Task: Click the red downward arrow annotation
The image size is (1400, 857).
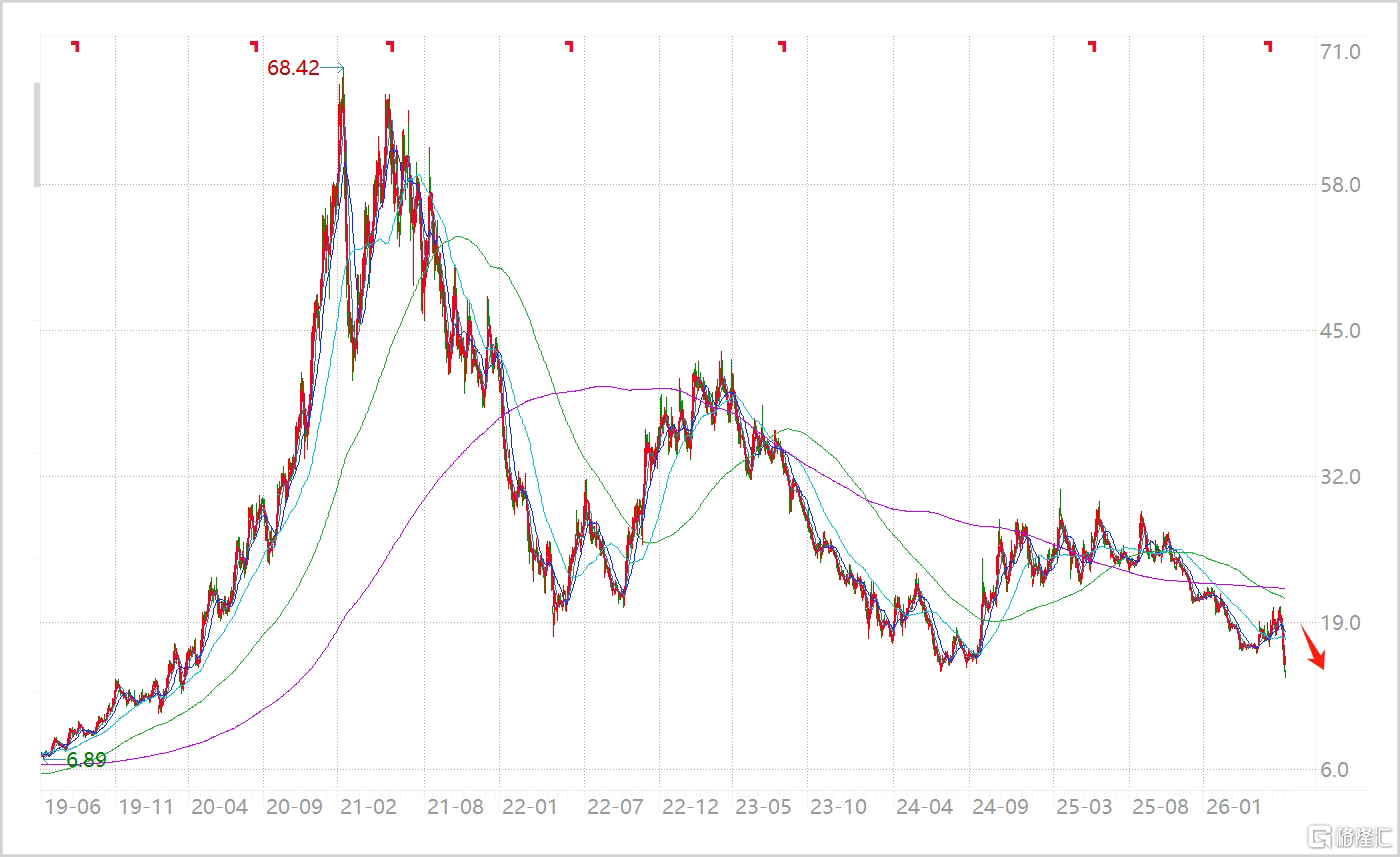Action: [1313, 646]
